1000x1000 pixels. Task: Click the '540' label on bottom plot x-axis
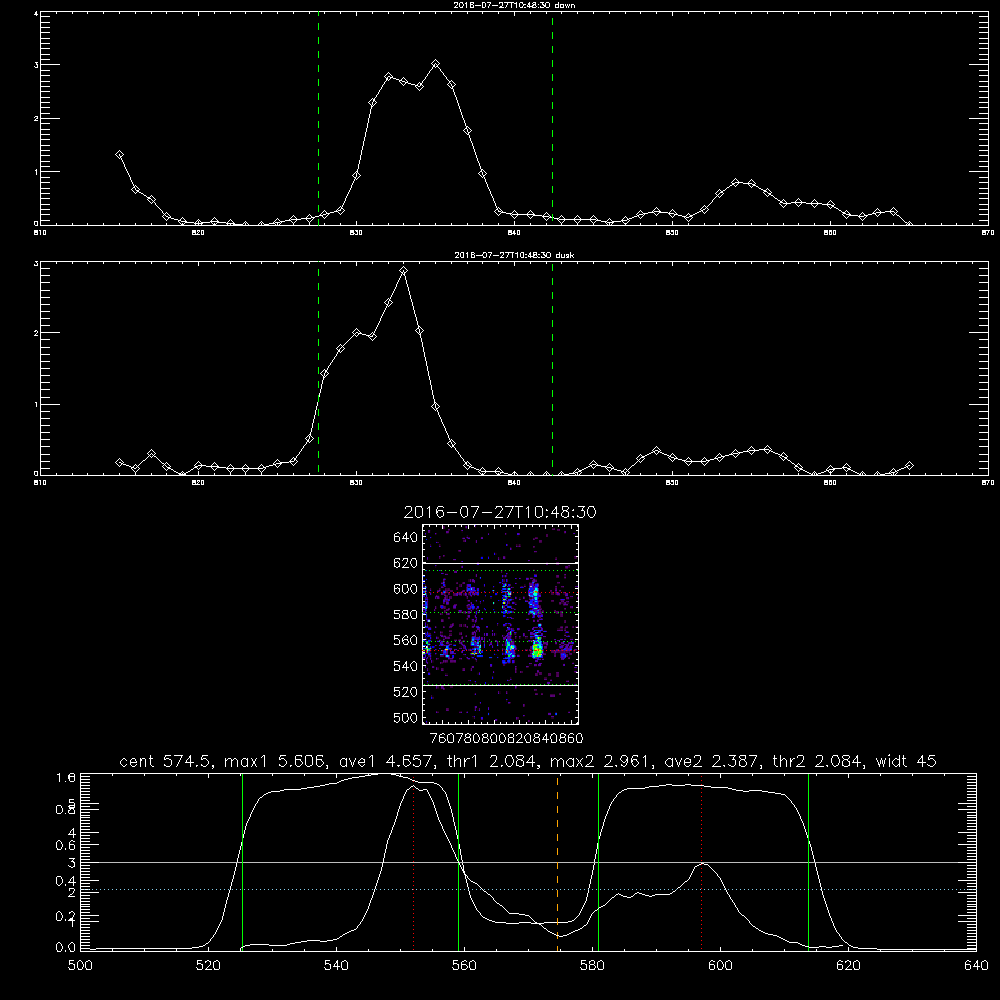tap(336, 966)
